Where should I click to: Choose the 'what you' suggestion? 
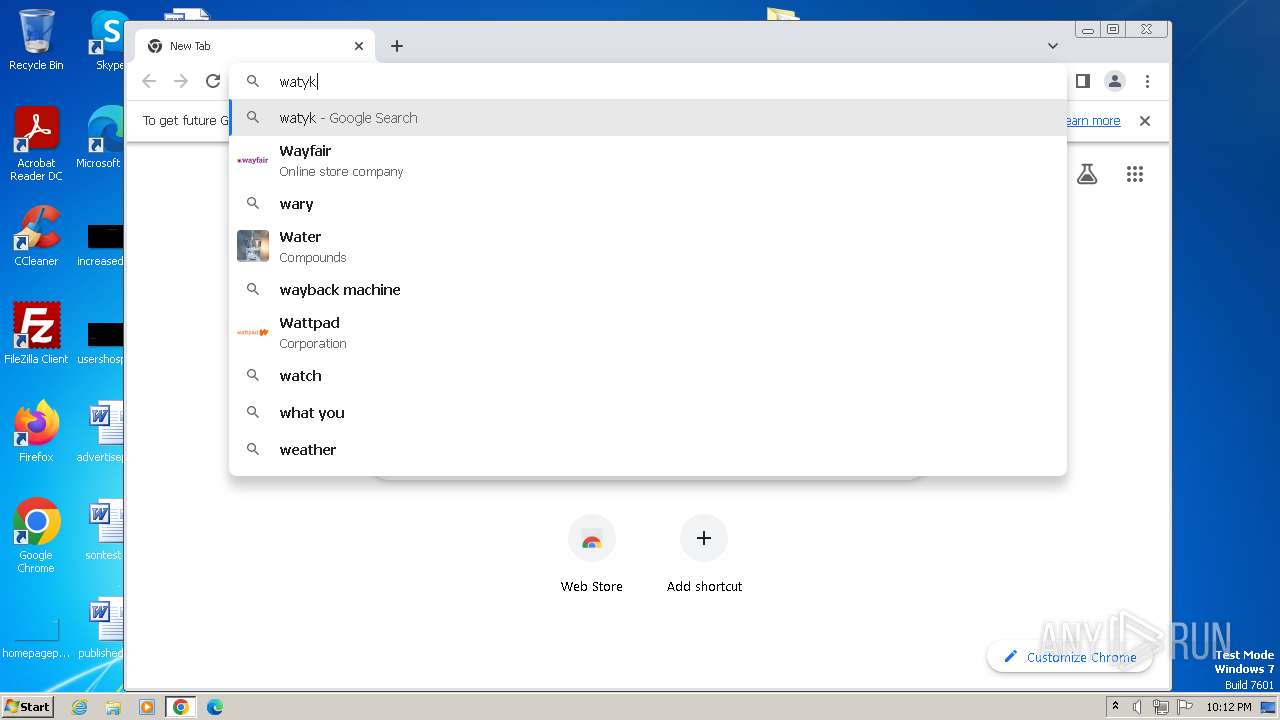pyautogui.click(x=648, y=413)
